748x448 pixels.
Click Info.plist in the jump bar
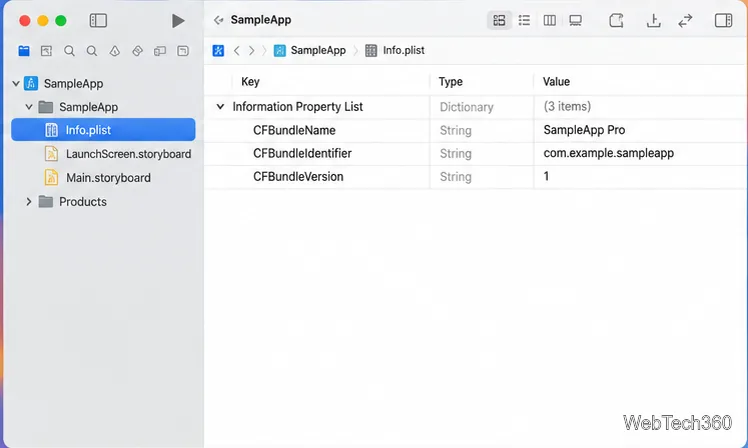click(395, 51)
